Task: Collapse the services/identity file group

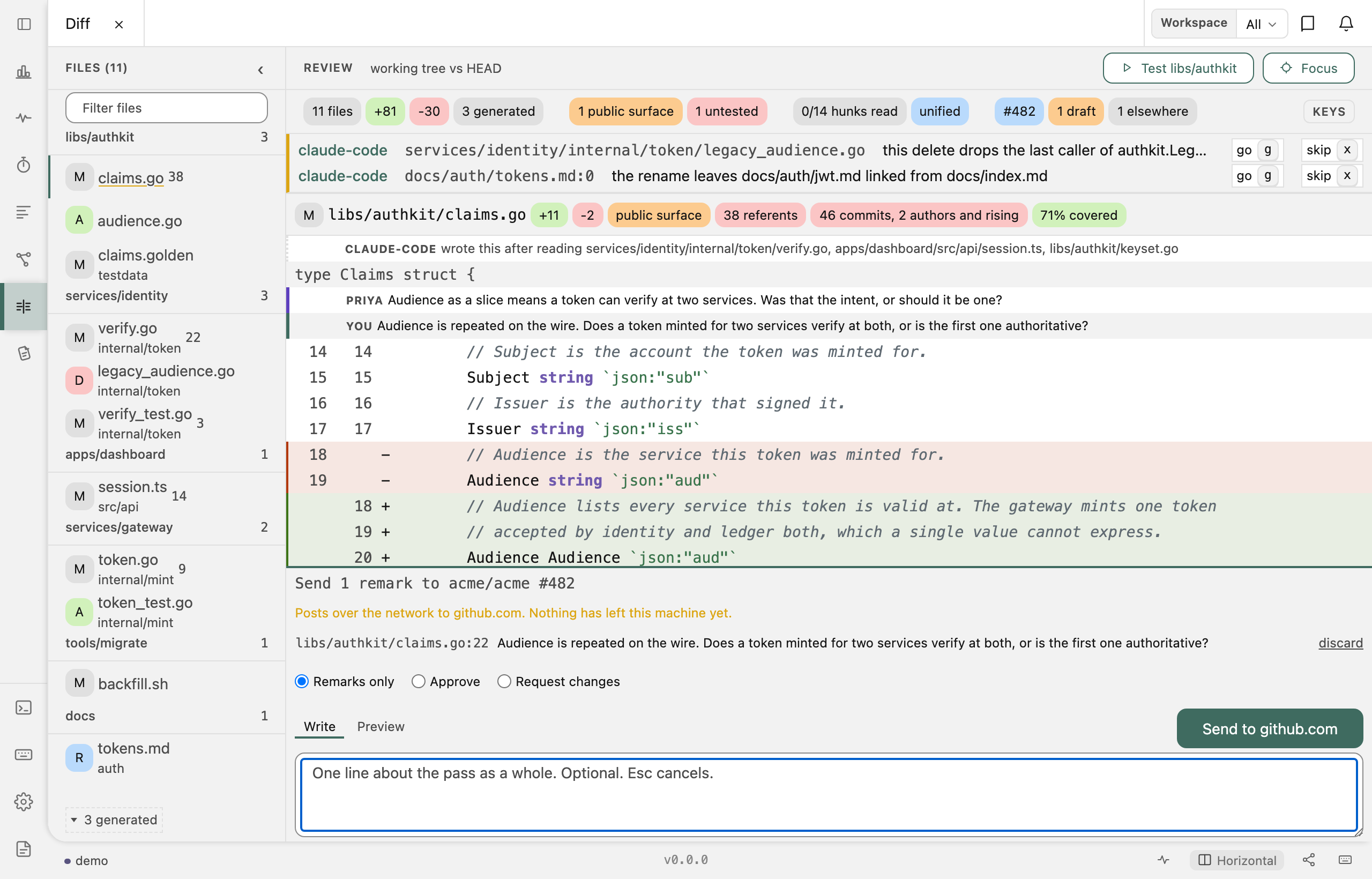Action: click(x=166, y=296)
